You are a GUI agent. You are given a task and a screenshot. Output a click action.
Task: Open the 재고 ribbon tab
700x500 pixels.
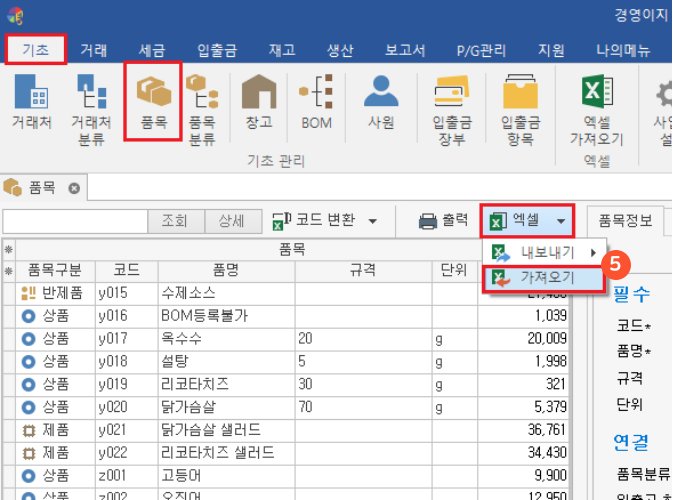(x=281, y=50)
